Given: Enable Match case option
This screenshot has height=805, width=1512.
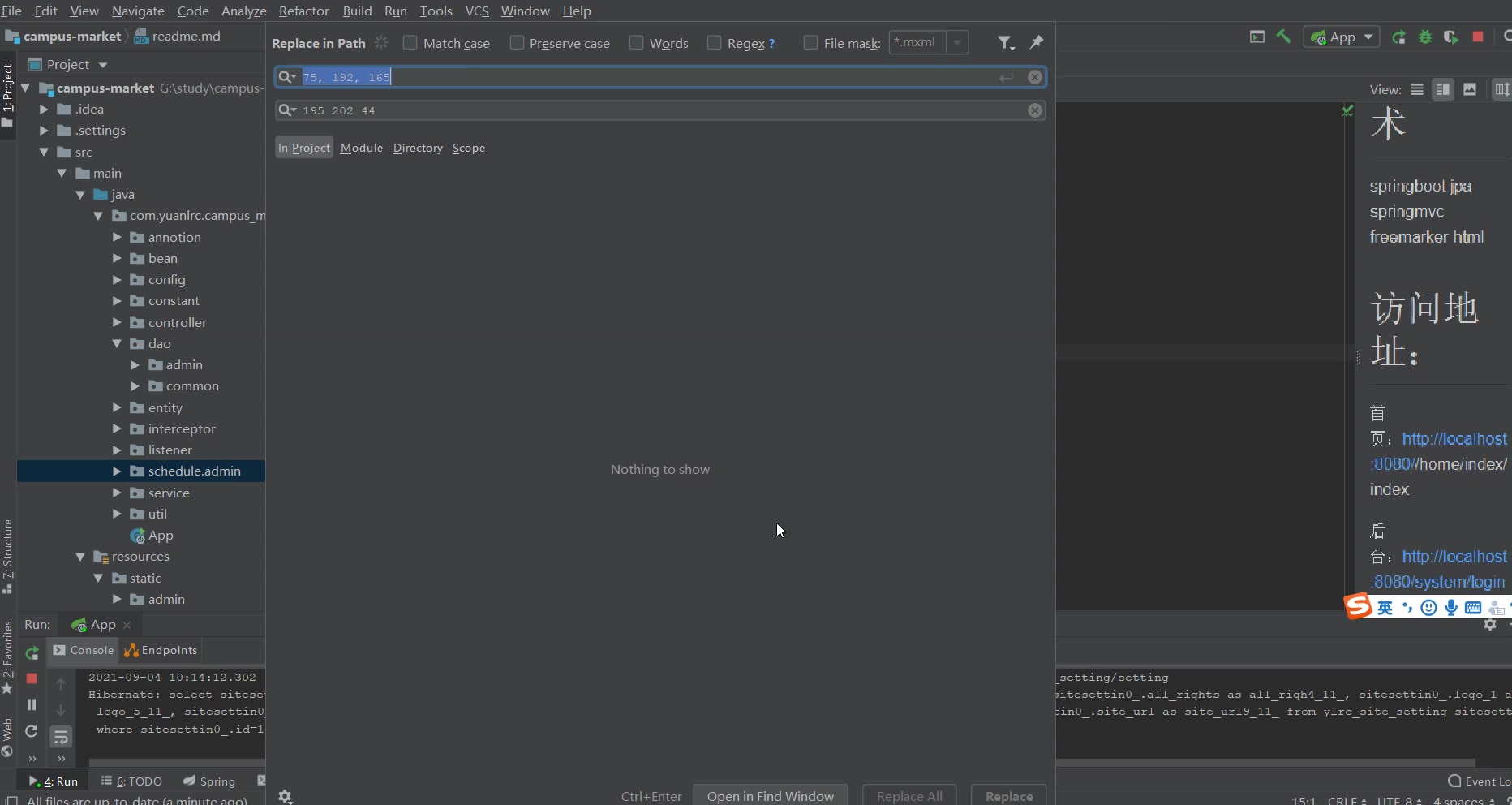Looking at the screenshot, I should tap(410, 43).
